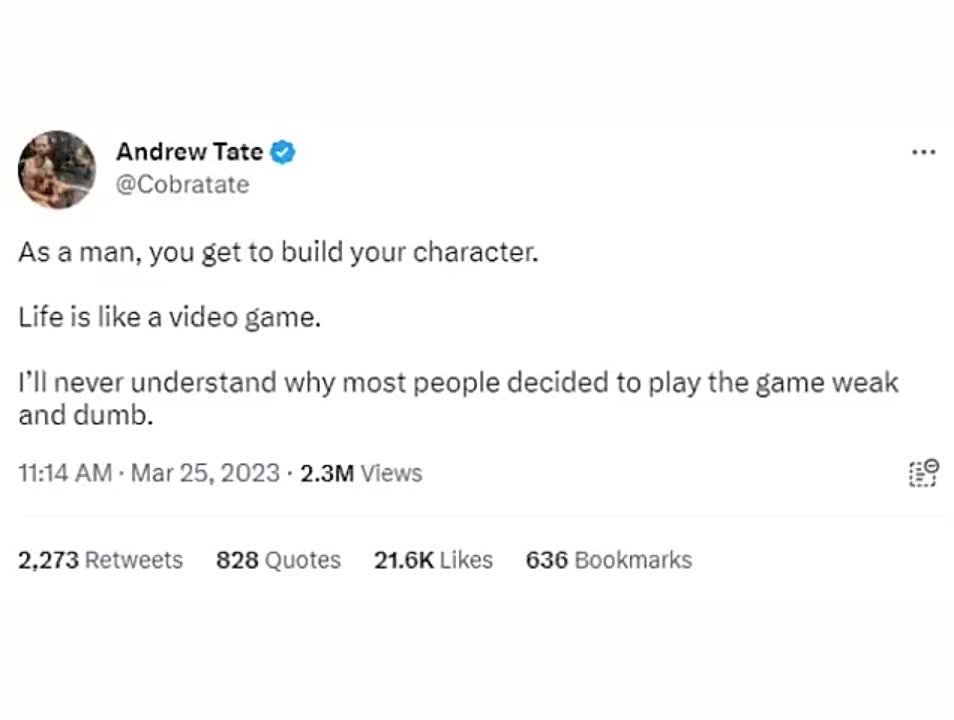Click the tweet analytics icon beside views
This screenshot has width=954, height=720.
(924, 474)
